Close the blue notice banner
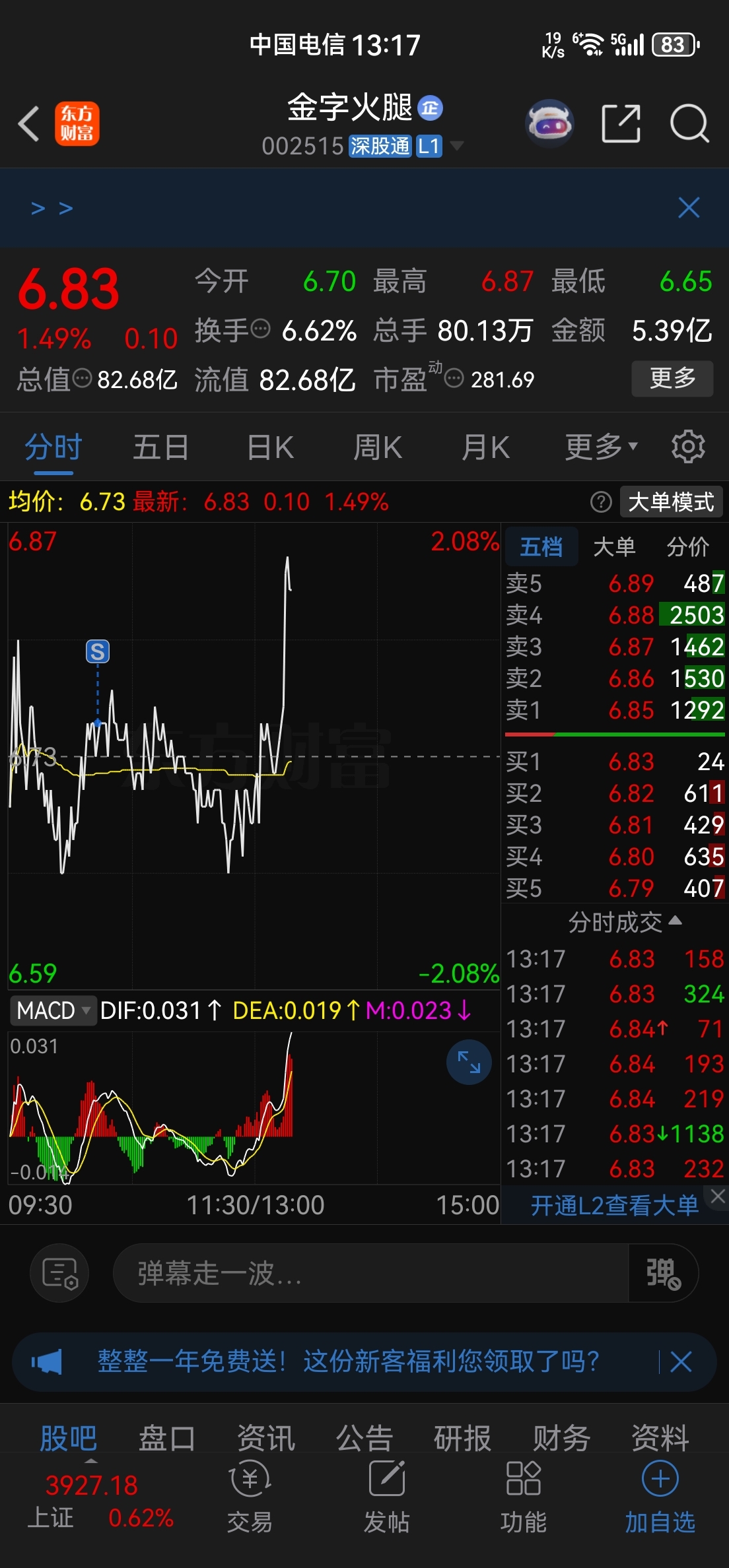 [689, 208]
